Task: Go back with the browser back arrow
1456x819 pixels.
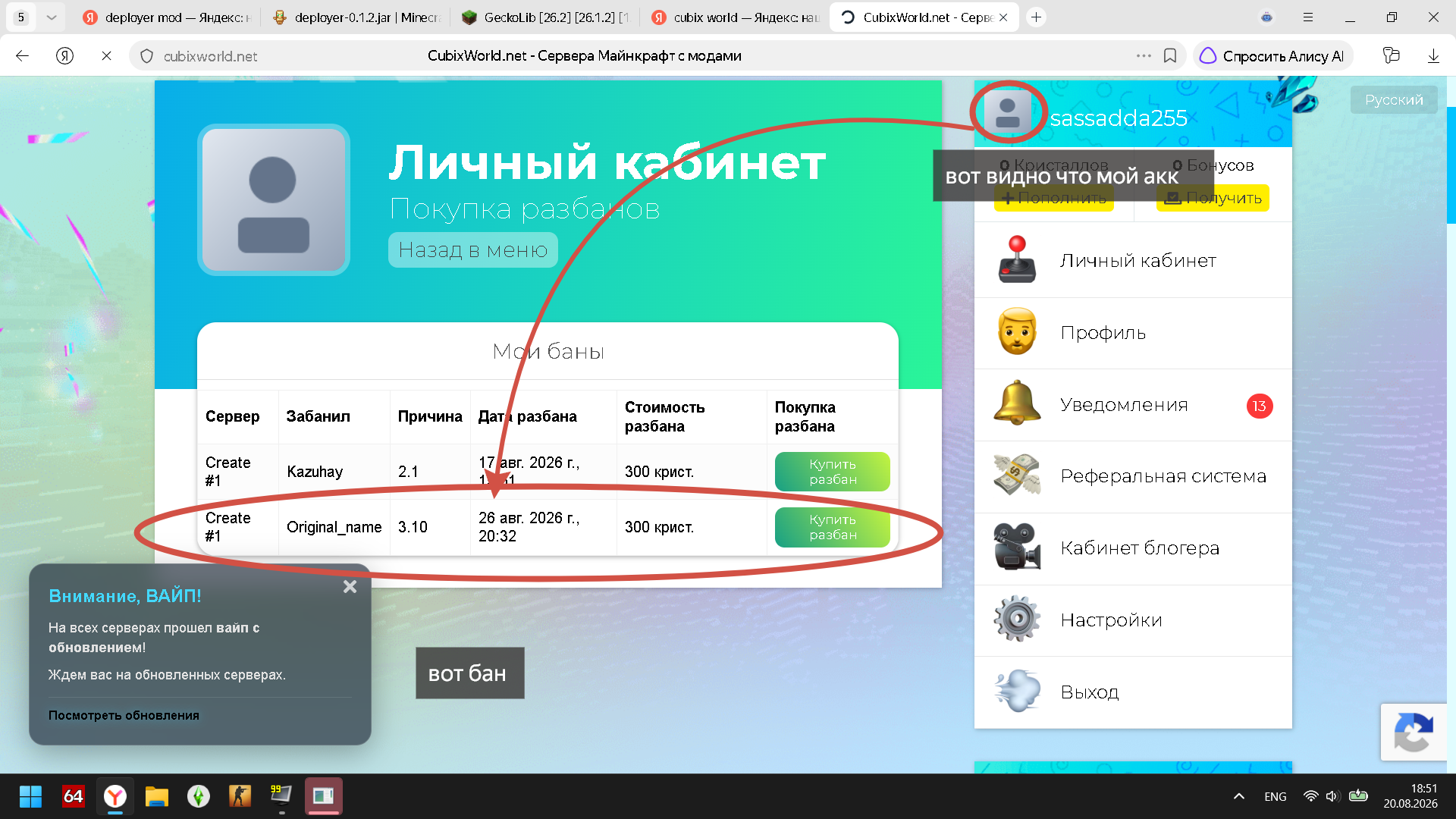Action: click(22, 55)
